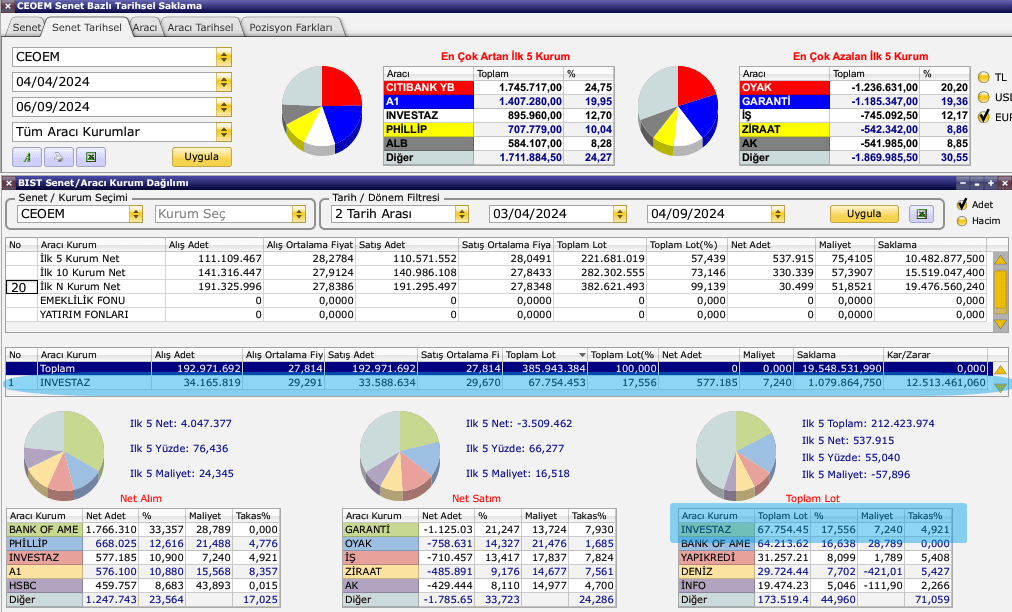
Task: Switch to the Aracı Tarihsel tab
Action: tap(200, 27)
